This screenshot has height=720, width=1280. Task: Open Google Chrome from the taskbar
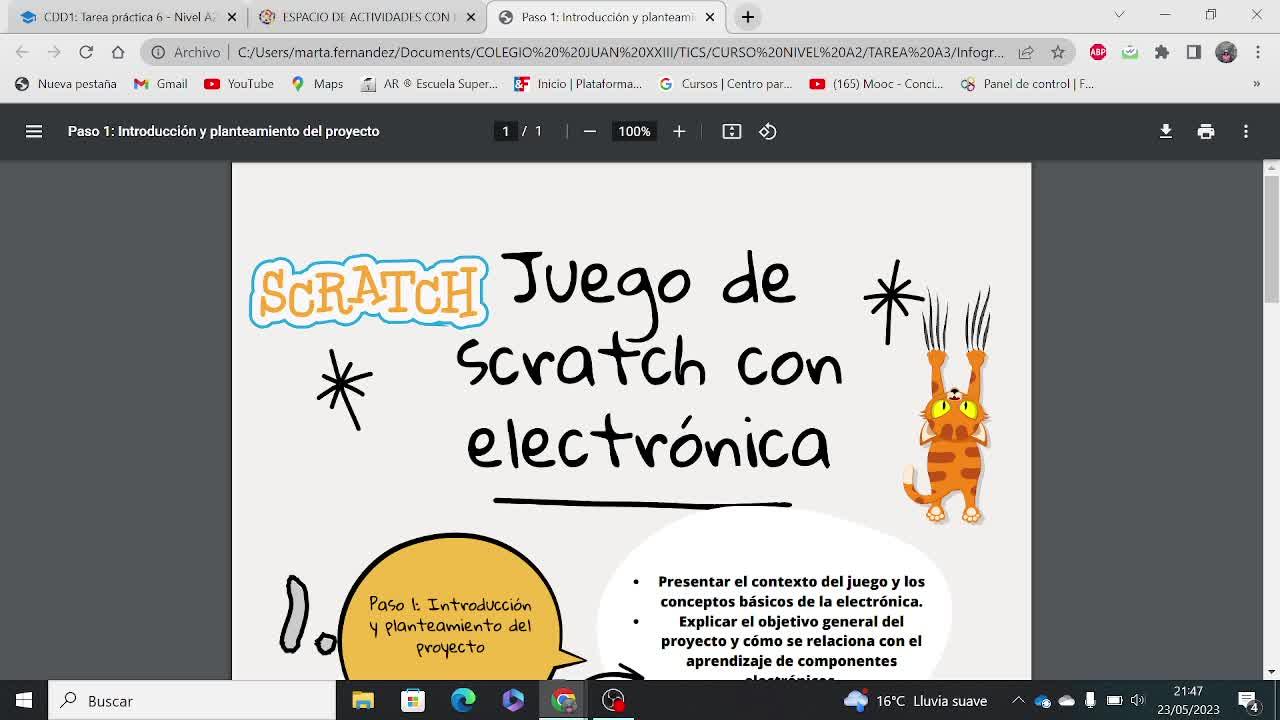(563, 701)
